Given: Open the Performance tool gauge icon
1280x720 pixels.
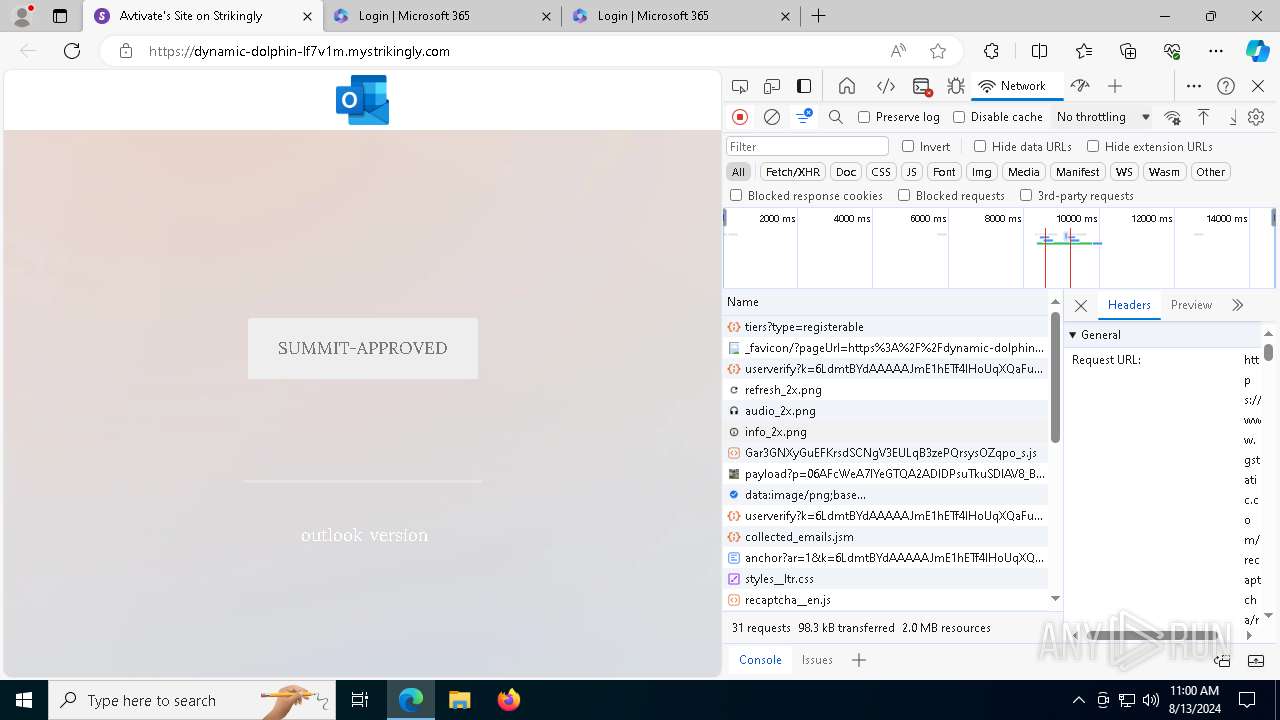Looking at the screenshot, I should coord(1079,86).
